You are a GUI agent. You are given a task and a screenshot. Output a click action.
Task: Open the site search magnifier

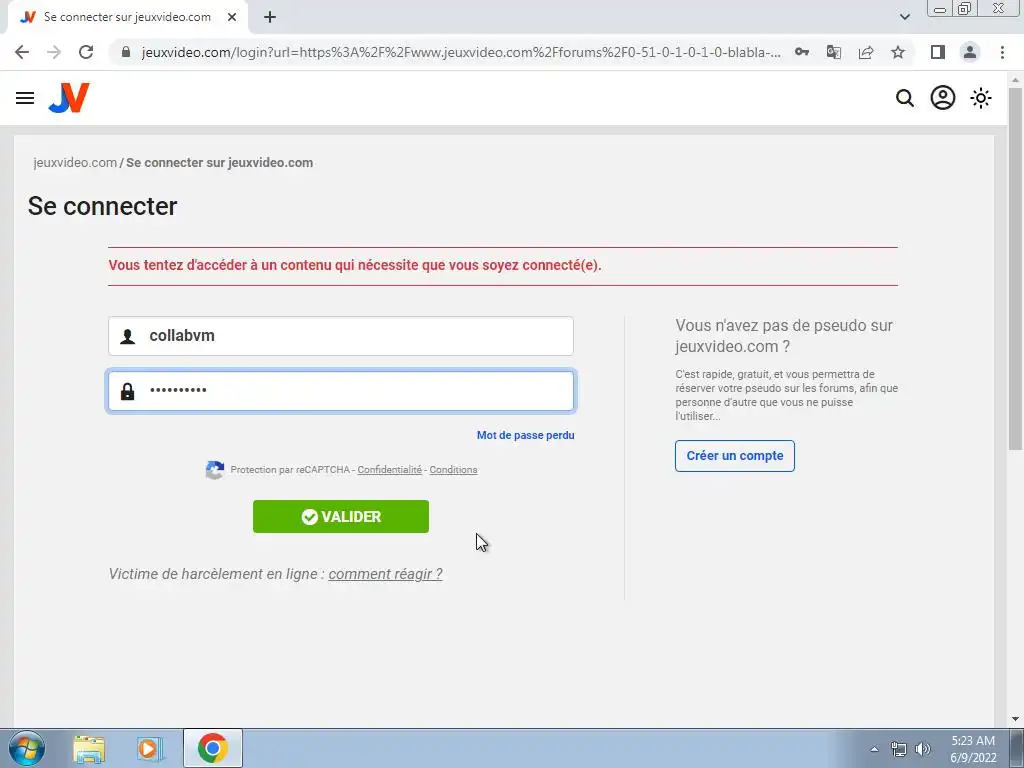click(904, 98)
